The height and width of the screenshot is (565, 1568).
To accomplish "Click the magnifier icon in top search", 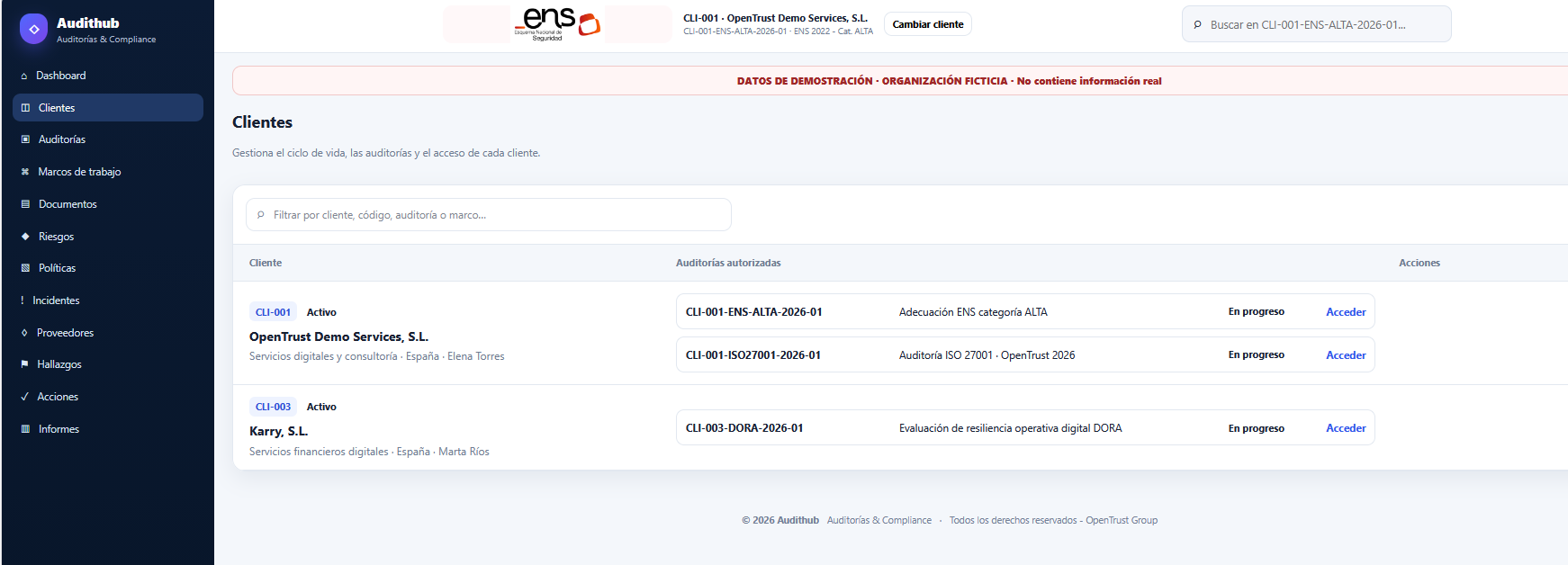I will point(1197,25).
